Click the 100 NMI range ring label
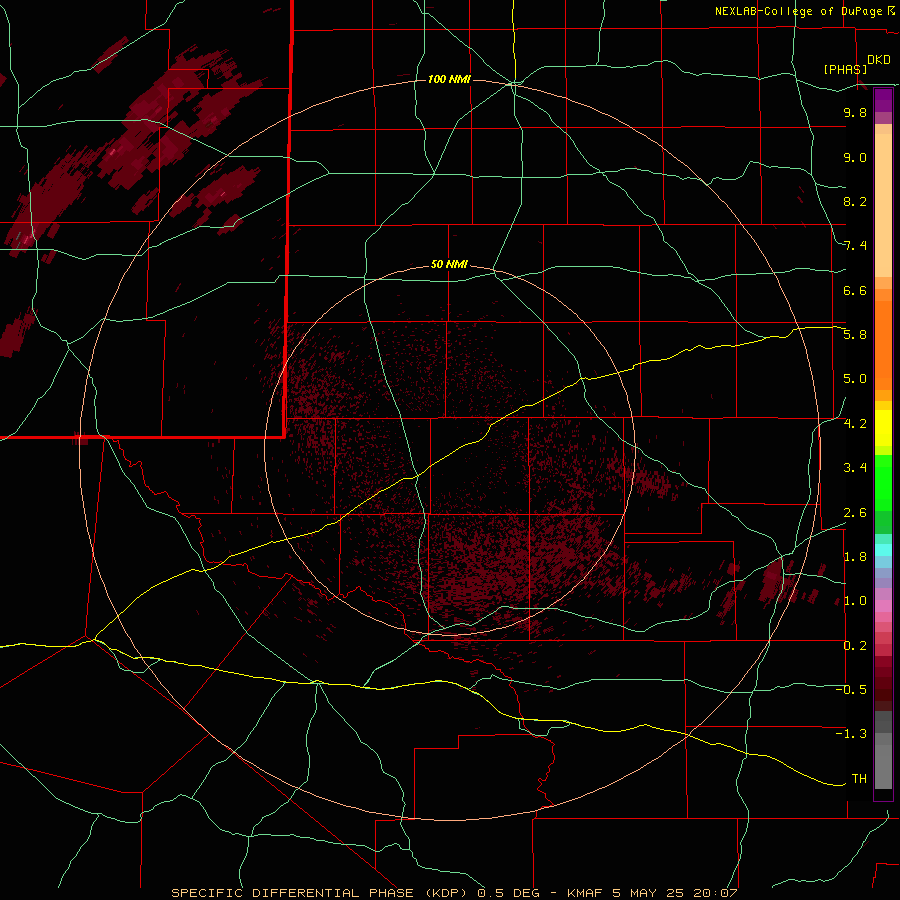Viewport: 900px width, 900px height. 449,79
